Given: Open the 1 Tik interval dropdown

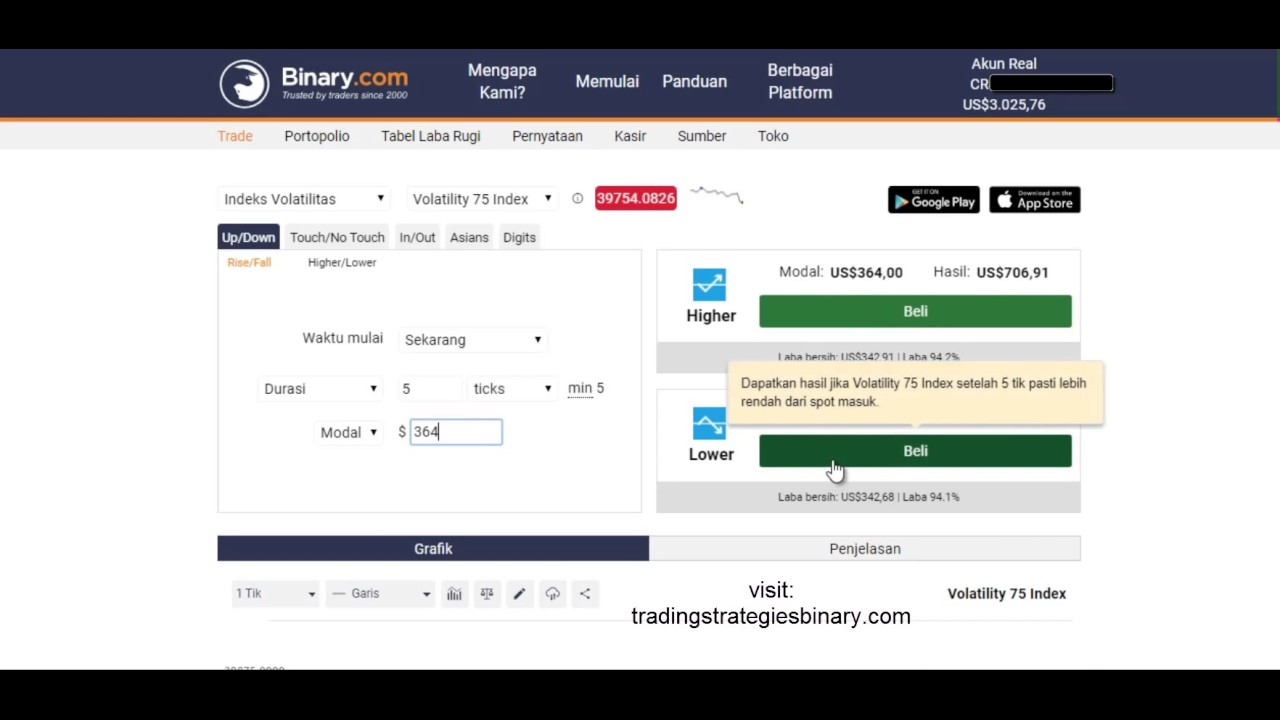Looking at the screenshot, I should click(x=275, y=594).
